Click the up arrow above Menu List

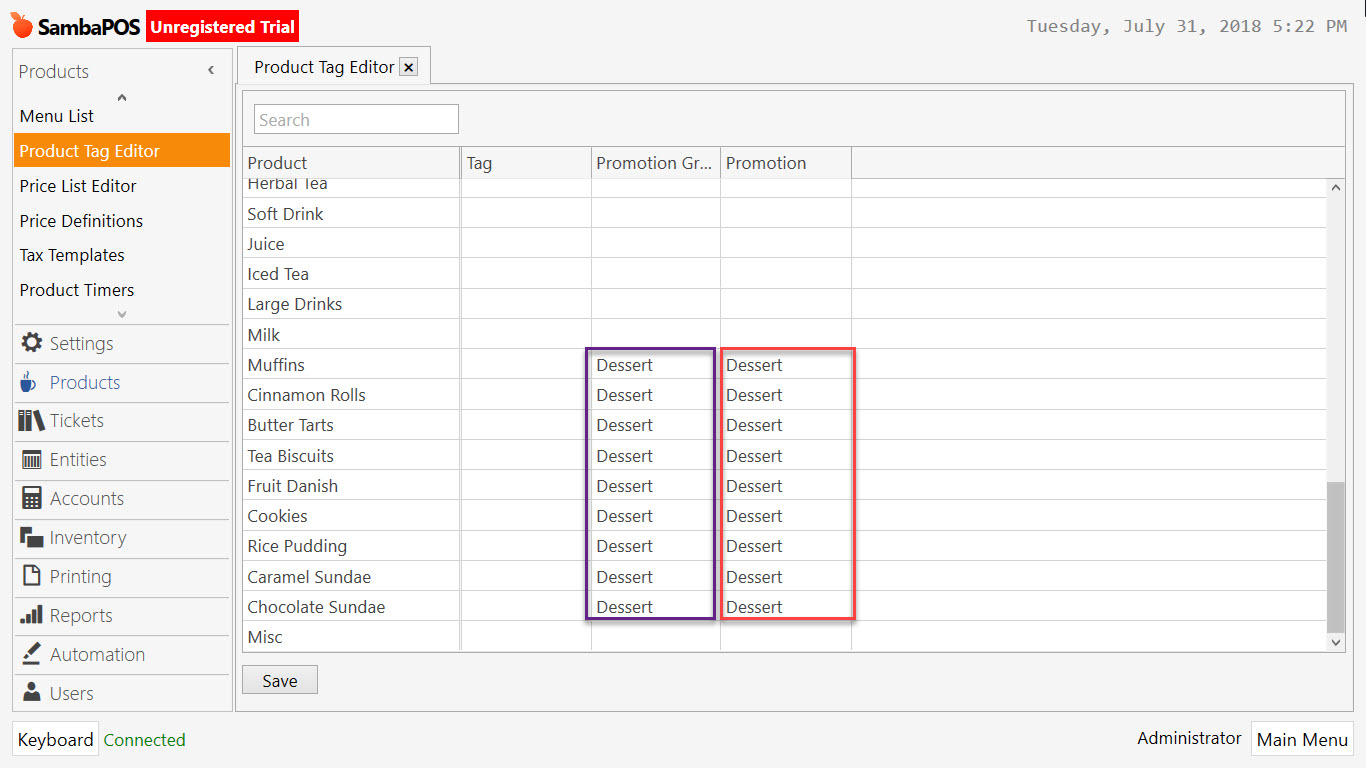[x=121, y=96]
